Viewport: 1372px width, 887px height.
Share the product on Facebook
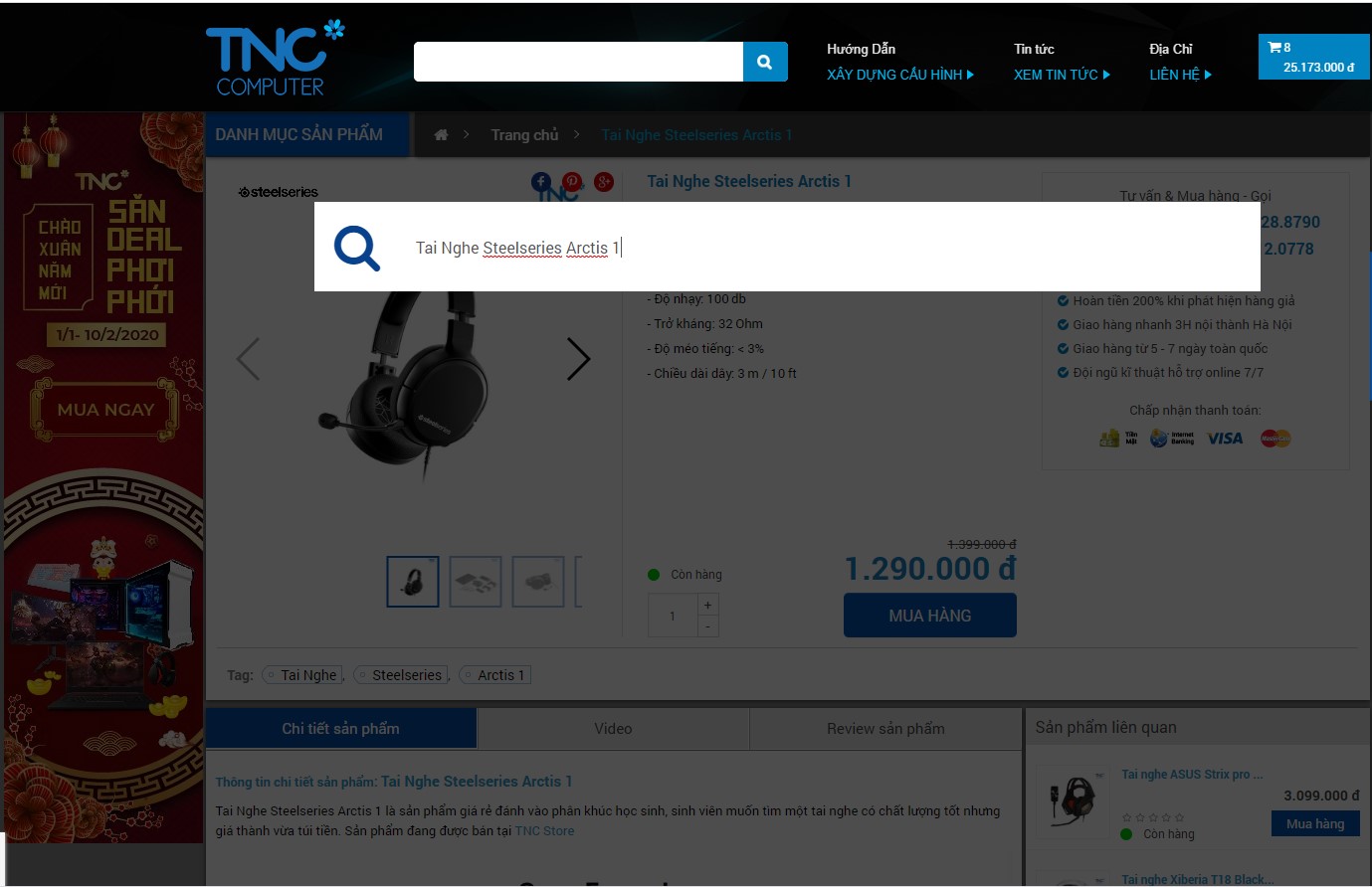click(540, 181)
